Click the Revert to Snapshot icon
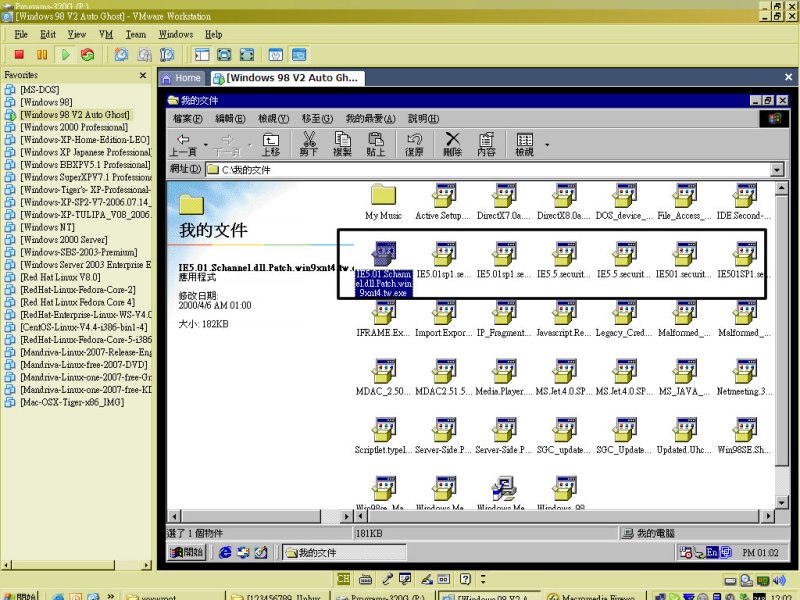The height and width of the screenshot is (600, 800). [x=144, y=55]
